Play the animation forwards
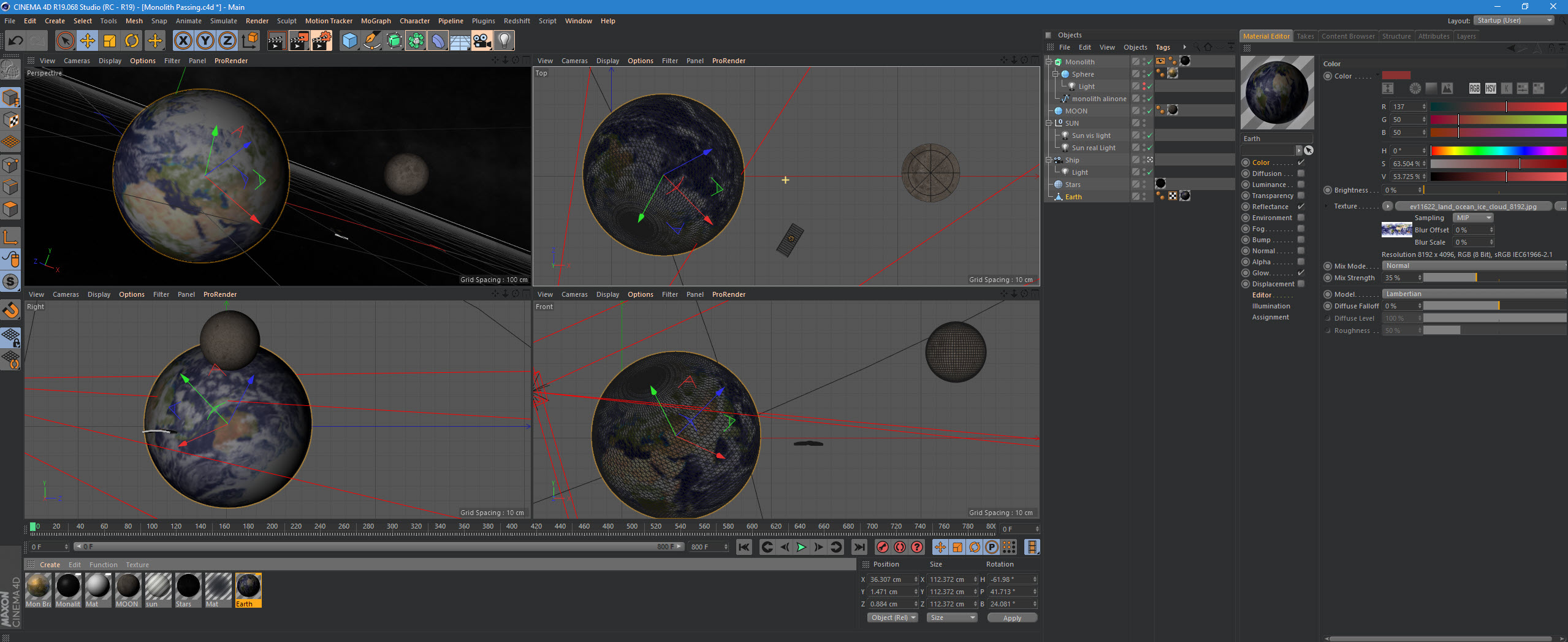Image resolution: width=1568 pixels, height=642 pixels. 801,547
